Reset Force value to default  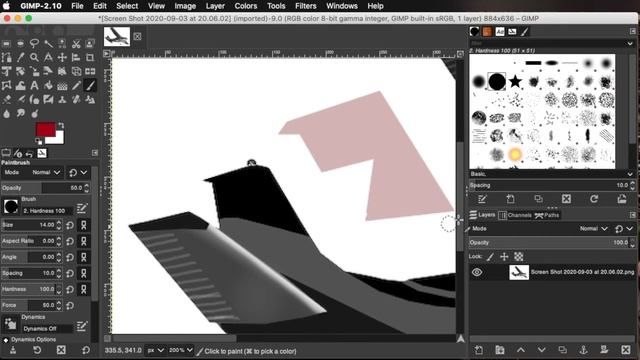70,305
